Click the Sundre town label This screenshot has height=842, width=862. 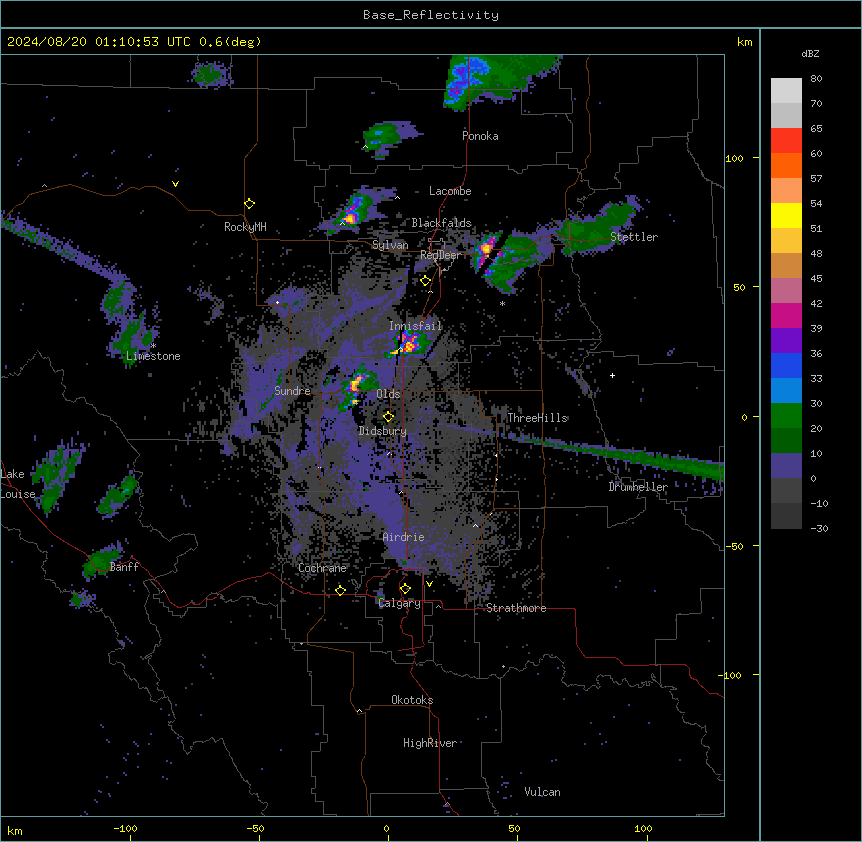click(x=292, y=391)
